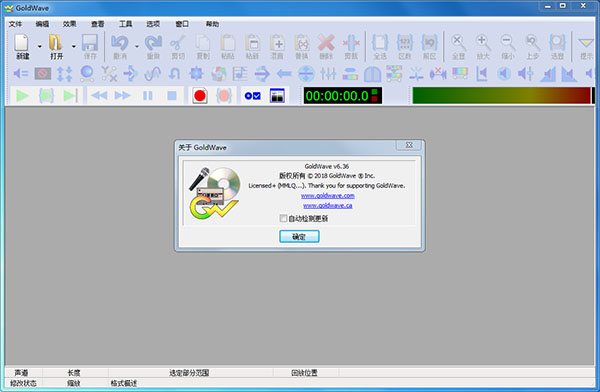Click the 提示 (Cue) yellow triangle icon
The height and width of the screenshot is (392, 600).
[586, 43]
